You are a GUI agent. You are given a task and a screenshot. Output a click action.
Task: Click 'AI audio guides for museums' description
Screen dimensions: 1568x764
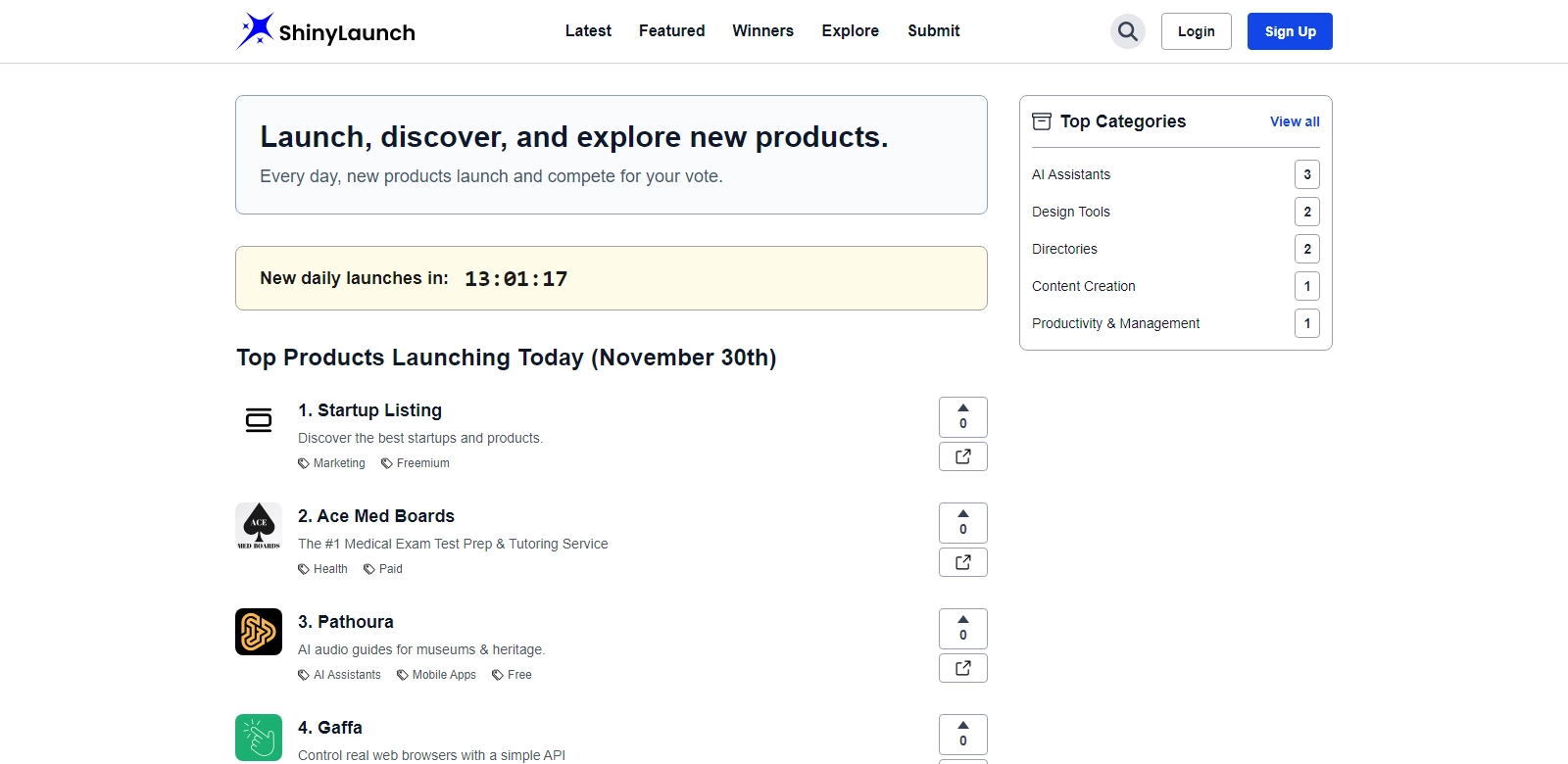(x=421, y=649)
